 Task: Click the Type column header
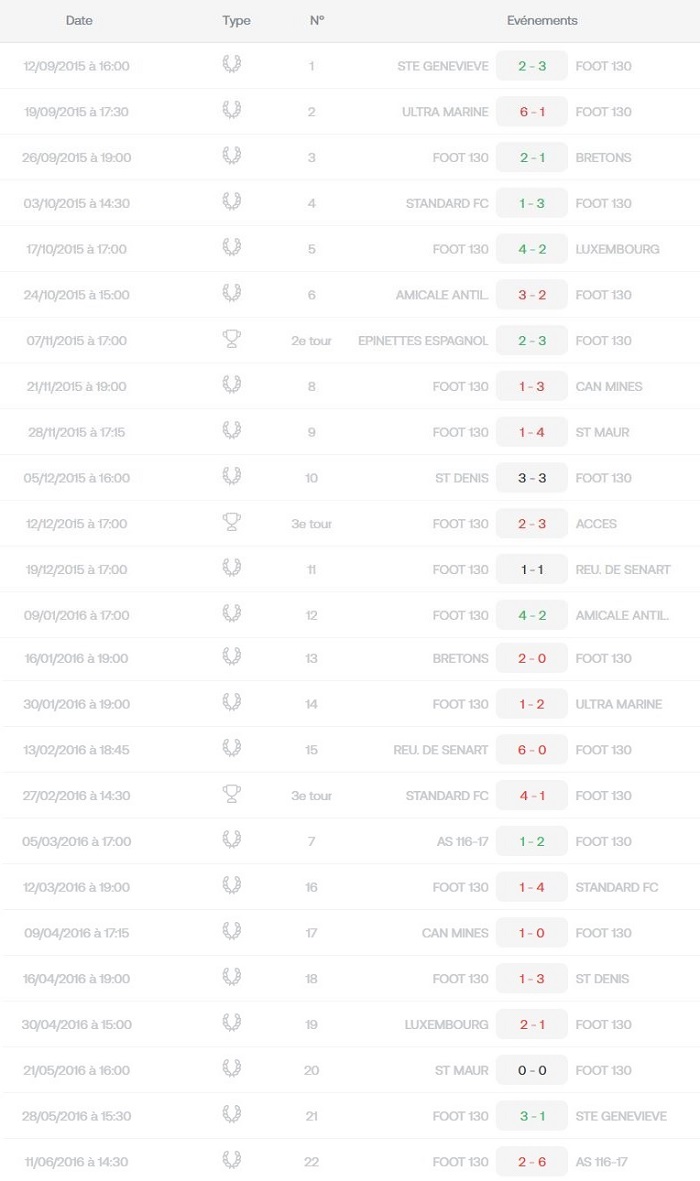[x=236, y=20]
